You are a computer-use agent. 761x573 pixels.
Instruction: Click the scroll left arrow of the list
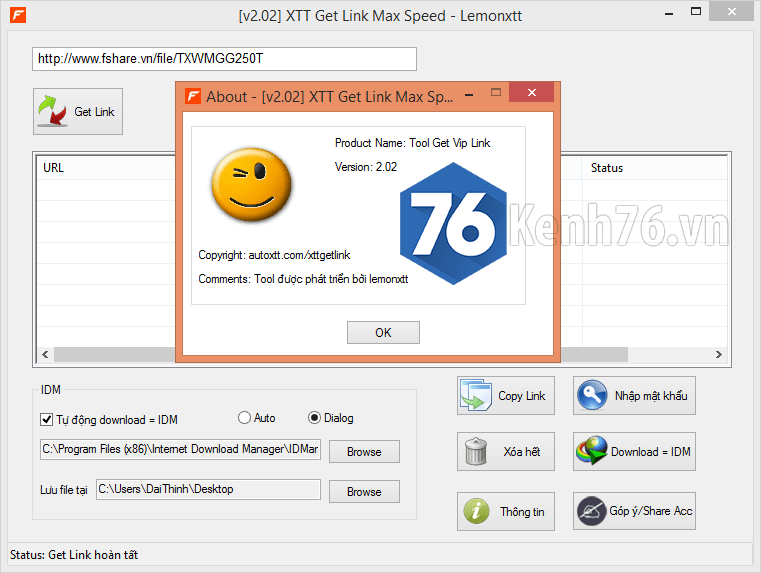pyautogui.click(x=45, y=355)
